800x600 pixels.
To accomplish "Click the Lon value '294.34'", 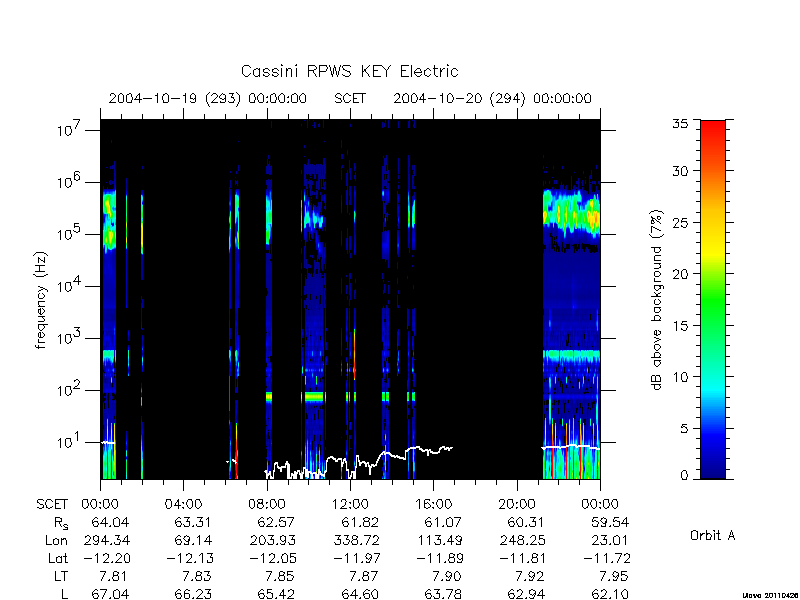I will click(x=107, y=540).
